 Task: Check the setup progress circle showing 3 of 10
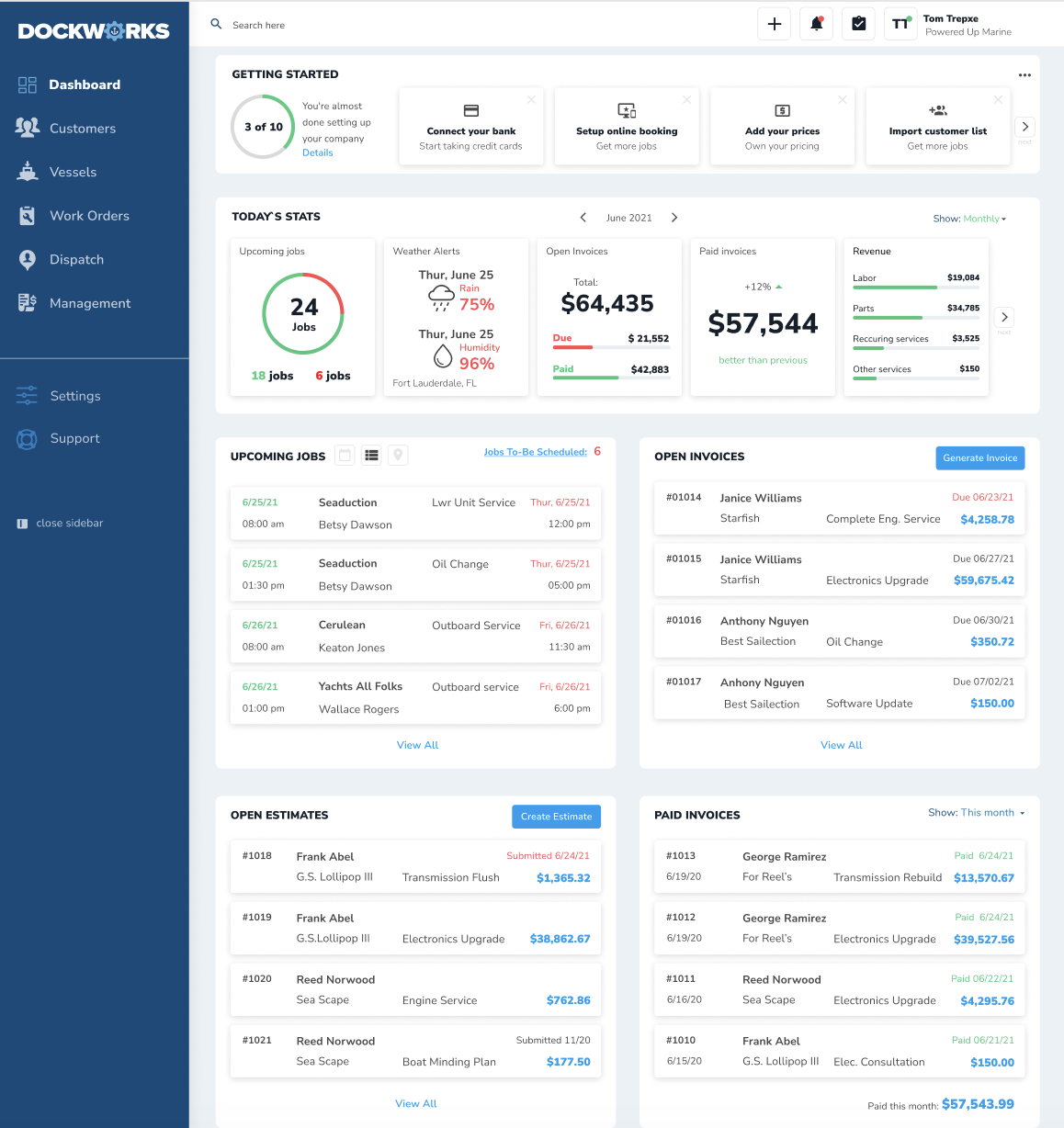(x=263, y=126)
